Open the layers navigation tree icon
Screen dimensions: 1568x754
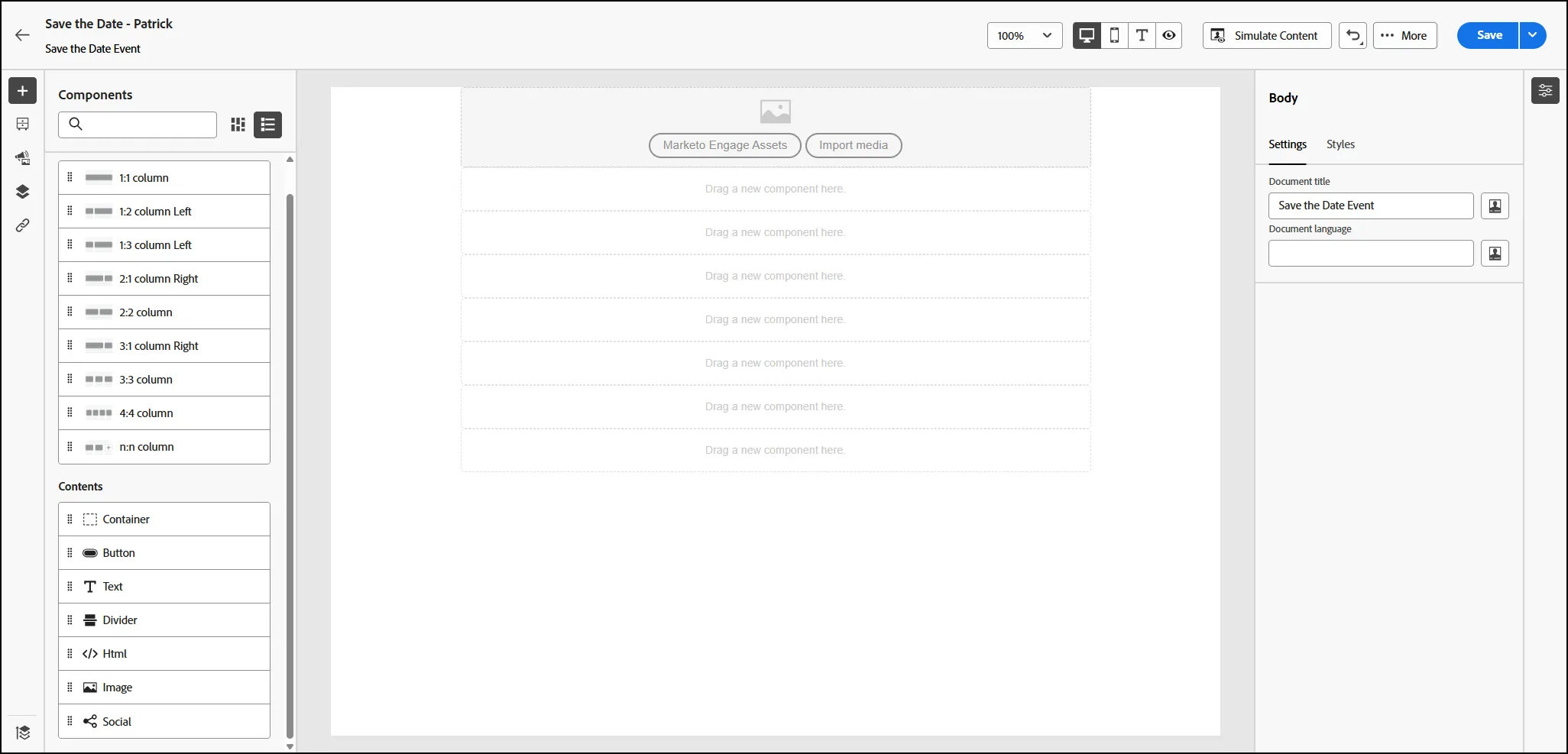[x=23, y=192]
